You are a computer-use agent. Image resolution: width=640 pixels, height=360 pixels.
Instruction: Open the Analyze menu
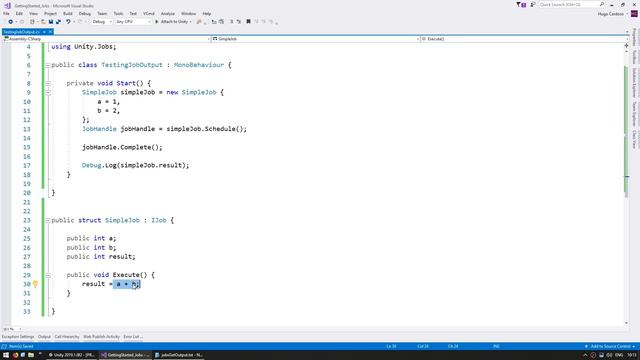point(168,13)
